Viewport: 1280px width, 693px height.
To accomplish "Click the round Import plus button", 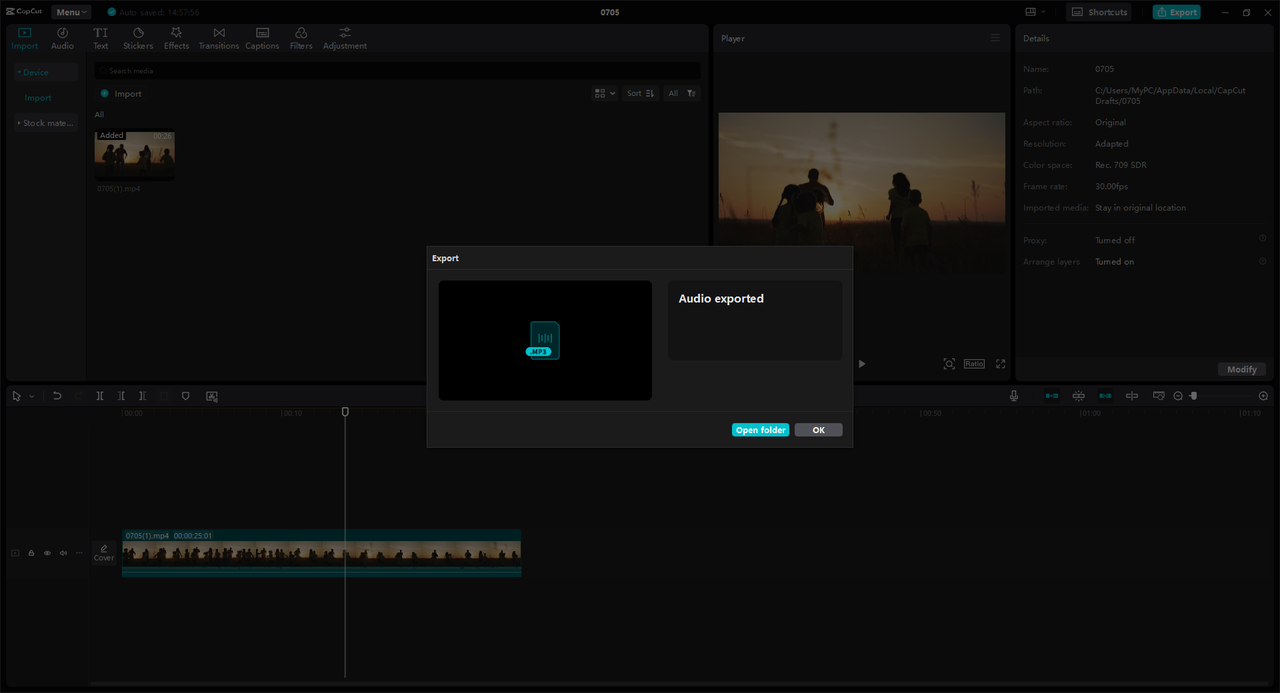I will (104, 94).
